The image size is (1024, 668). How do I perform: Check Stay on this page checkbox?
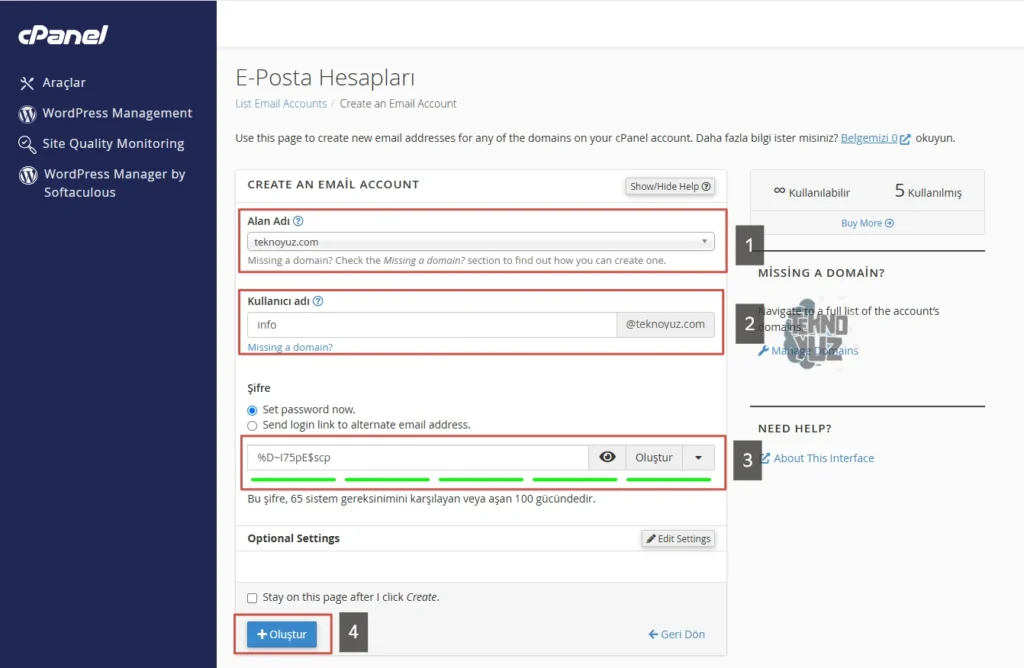[252, 598]
